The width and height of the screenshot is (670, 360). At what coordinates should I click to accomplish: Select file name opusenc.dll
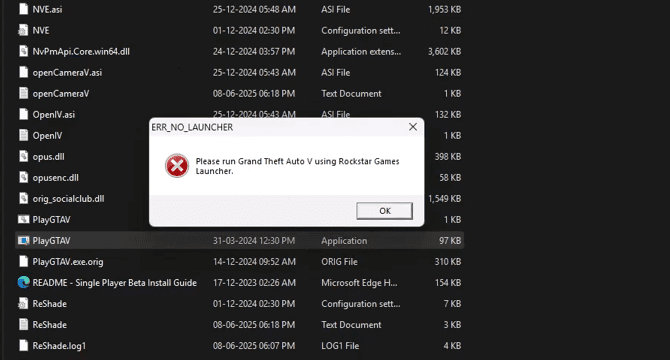click(x=56, y=178)
